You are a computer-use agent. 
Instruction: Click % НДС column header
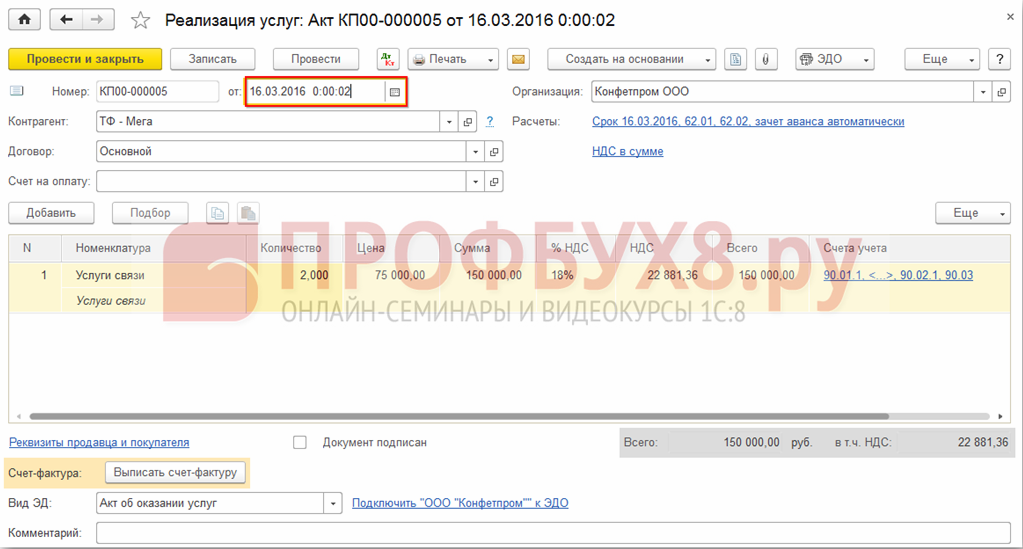575,248
